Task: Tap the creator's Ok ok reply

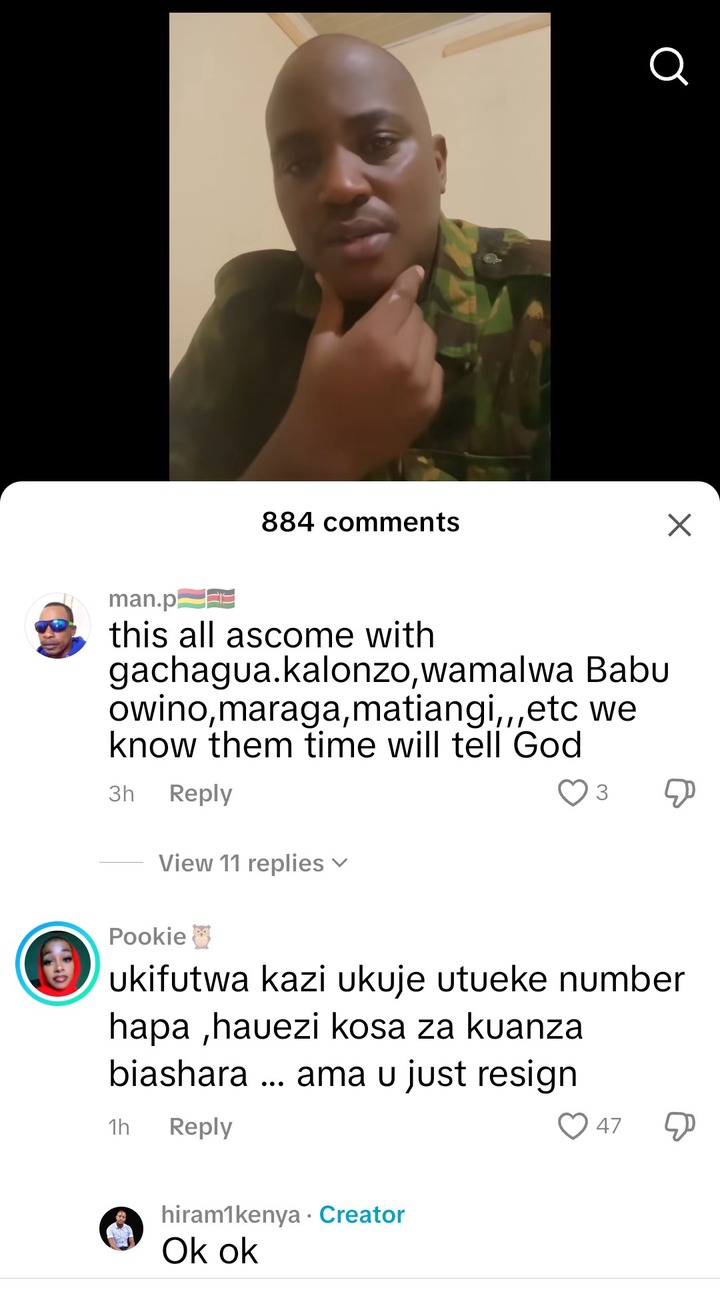Action: click(210, 1251)
